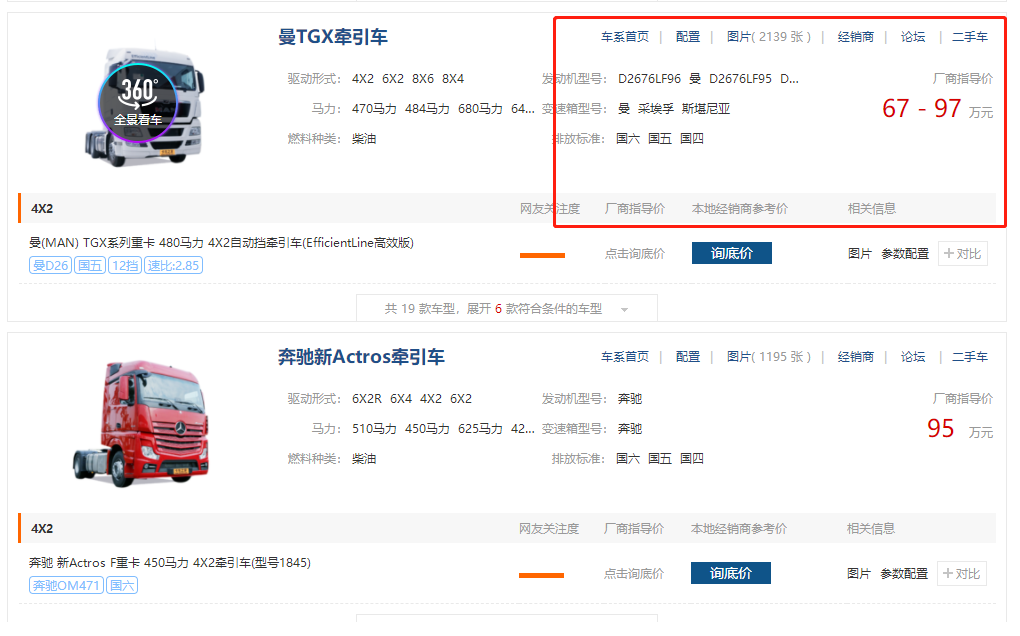Select 470马力 for 曼TGX
1020x636 pixels.
tap(374, 109)
